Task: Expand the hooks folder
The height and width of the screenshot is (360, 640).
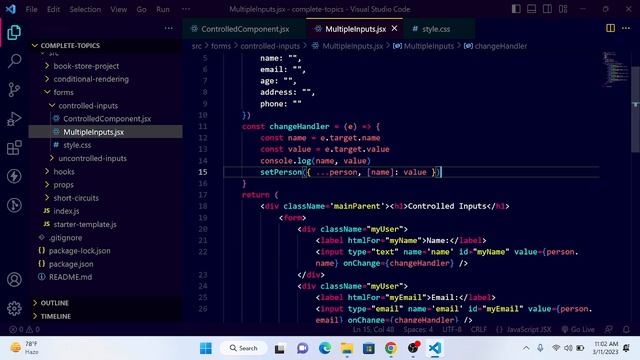Action: [105, 171]
